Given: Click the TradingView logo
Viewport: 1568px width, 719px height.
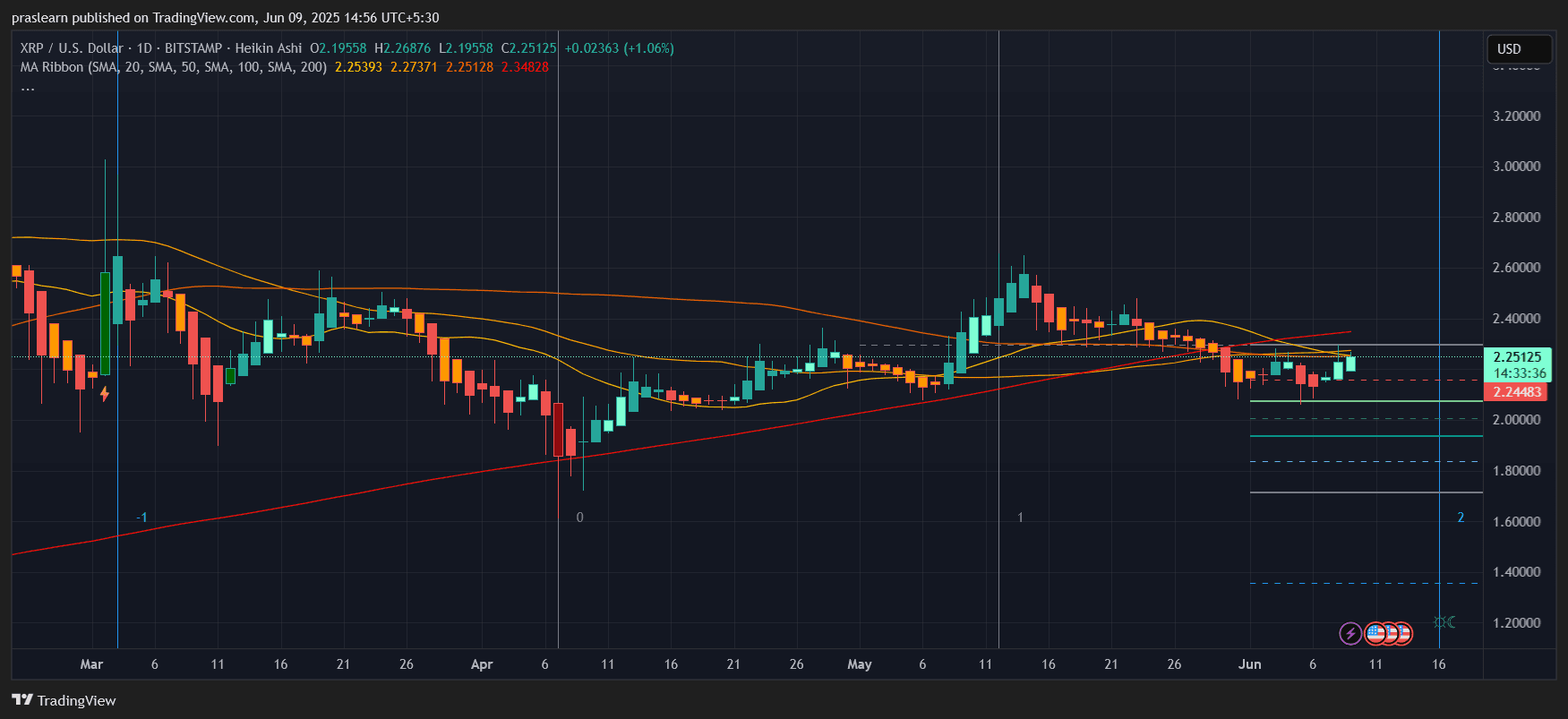Looking at the screenshot, I should (64, 700).
